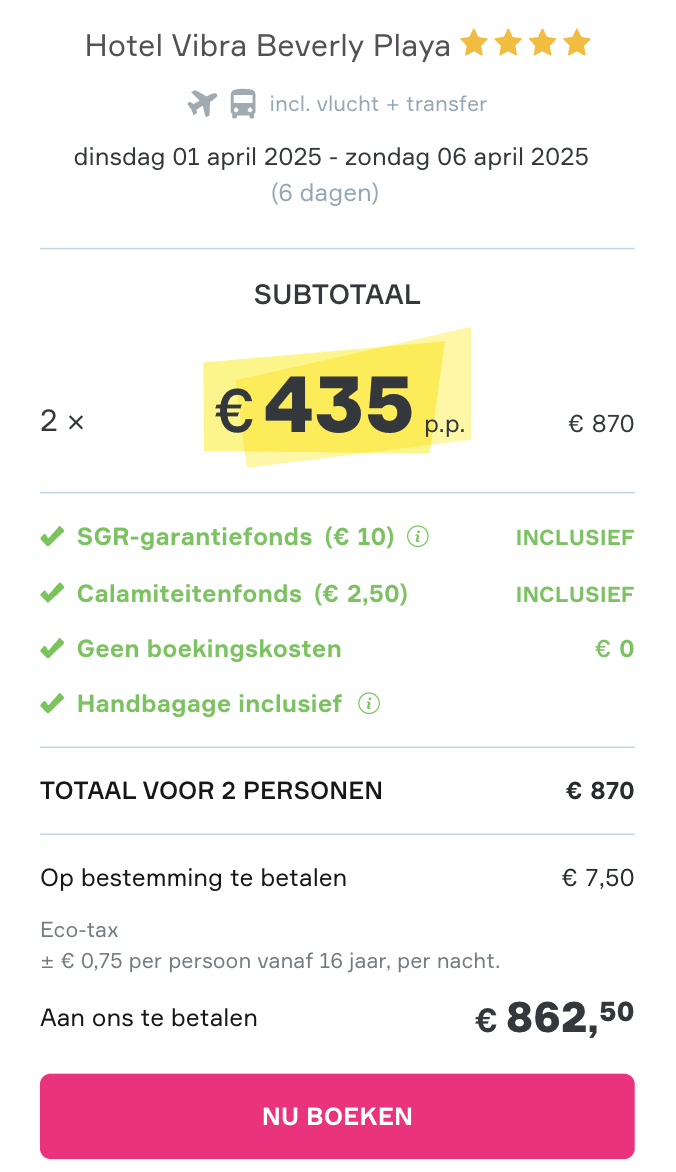Click the bus transfer icon
Image resolution: width=676 pixels, height=1172 pixels.
[242, 103]
